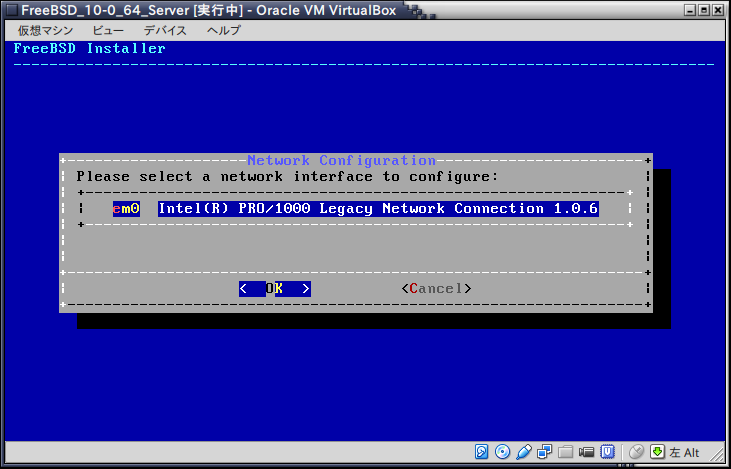The width and height of the screenshot is (731, 469).
Task: Click the VirtualBox window title bar
Action: 250,9
